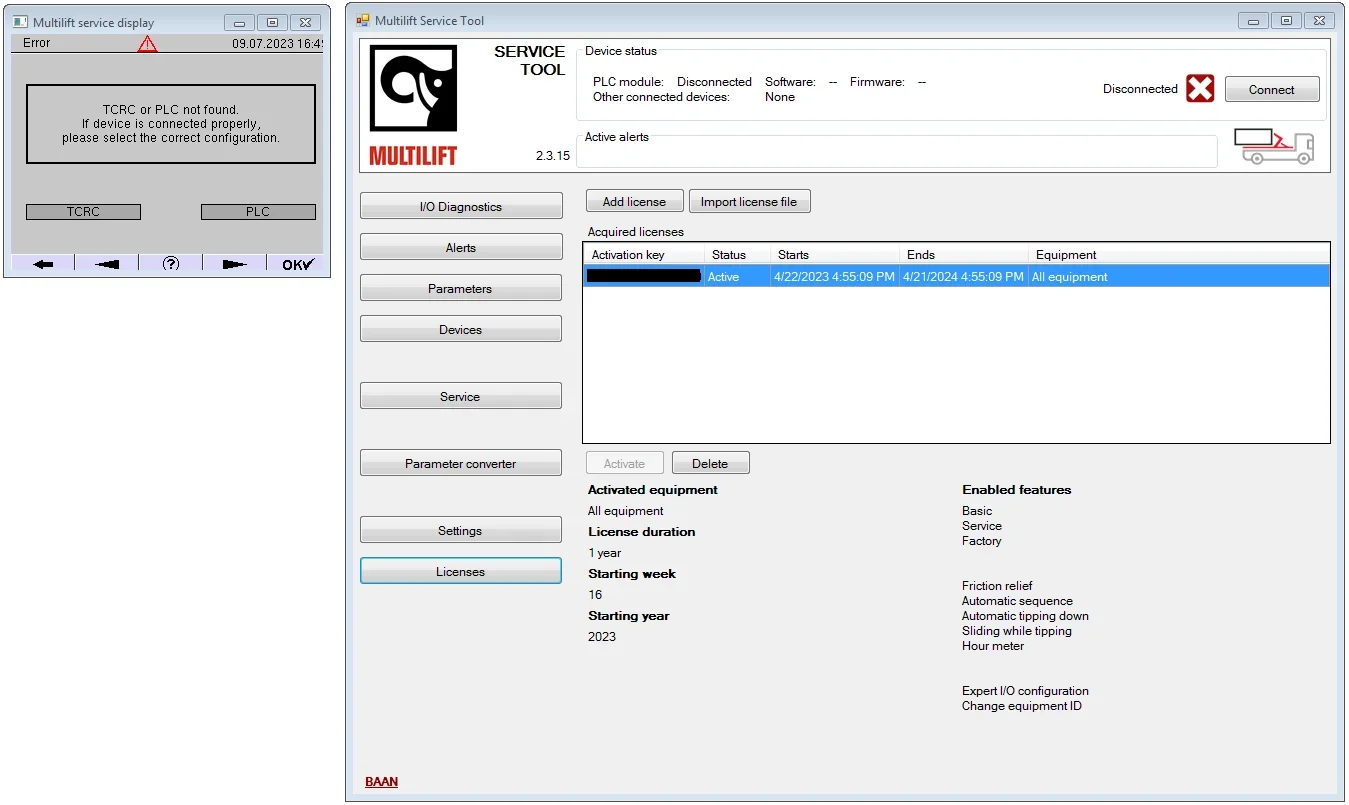This screenshot has height=805, width=1349.
Task: Click the 'Hour meter' feature
Action: tap(993, 646)
